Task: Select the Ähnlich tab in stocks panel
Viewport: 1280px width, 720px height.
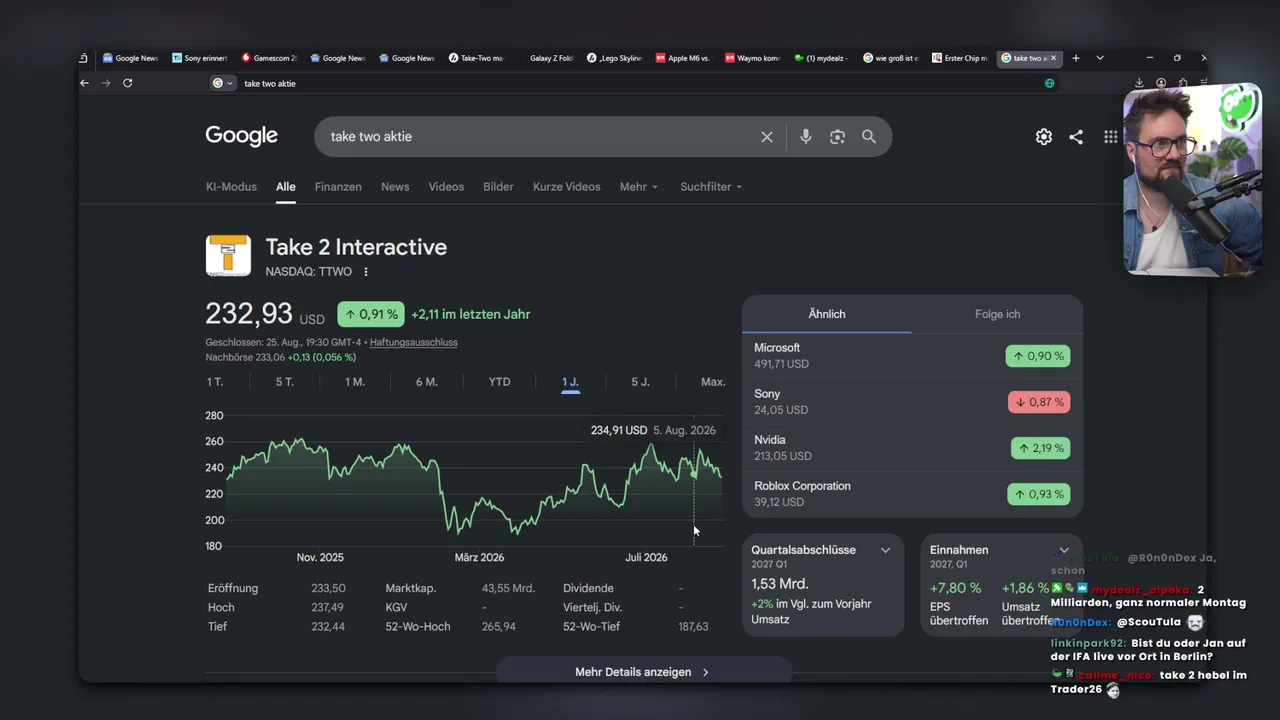Action: (x=827, y=314)
